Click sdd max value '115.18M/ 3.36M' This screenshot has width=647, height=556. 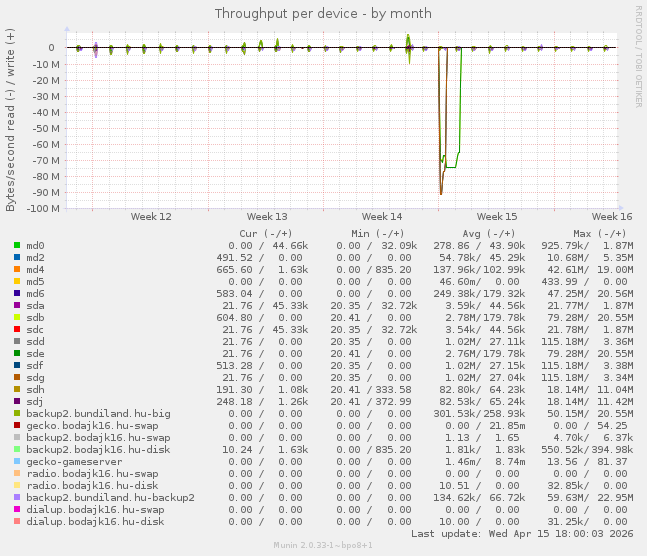click(x=587, y=341)
